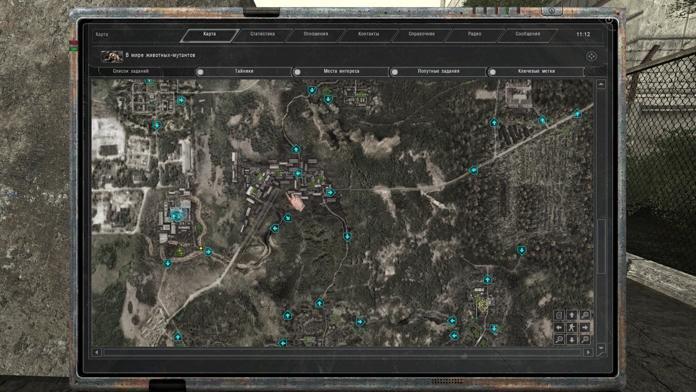Open the Сообщения tab

(528, 34)
